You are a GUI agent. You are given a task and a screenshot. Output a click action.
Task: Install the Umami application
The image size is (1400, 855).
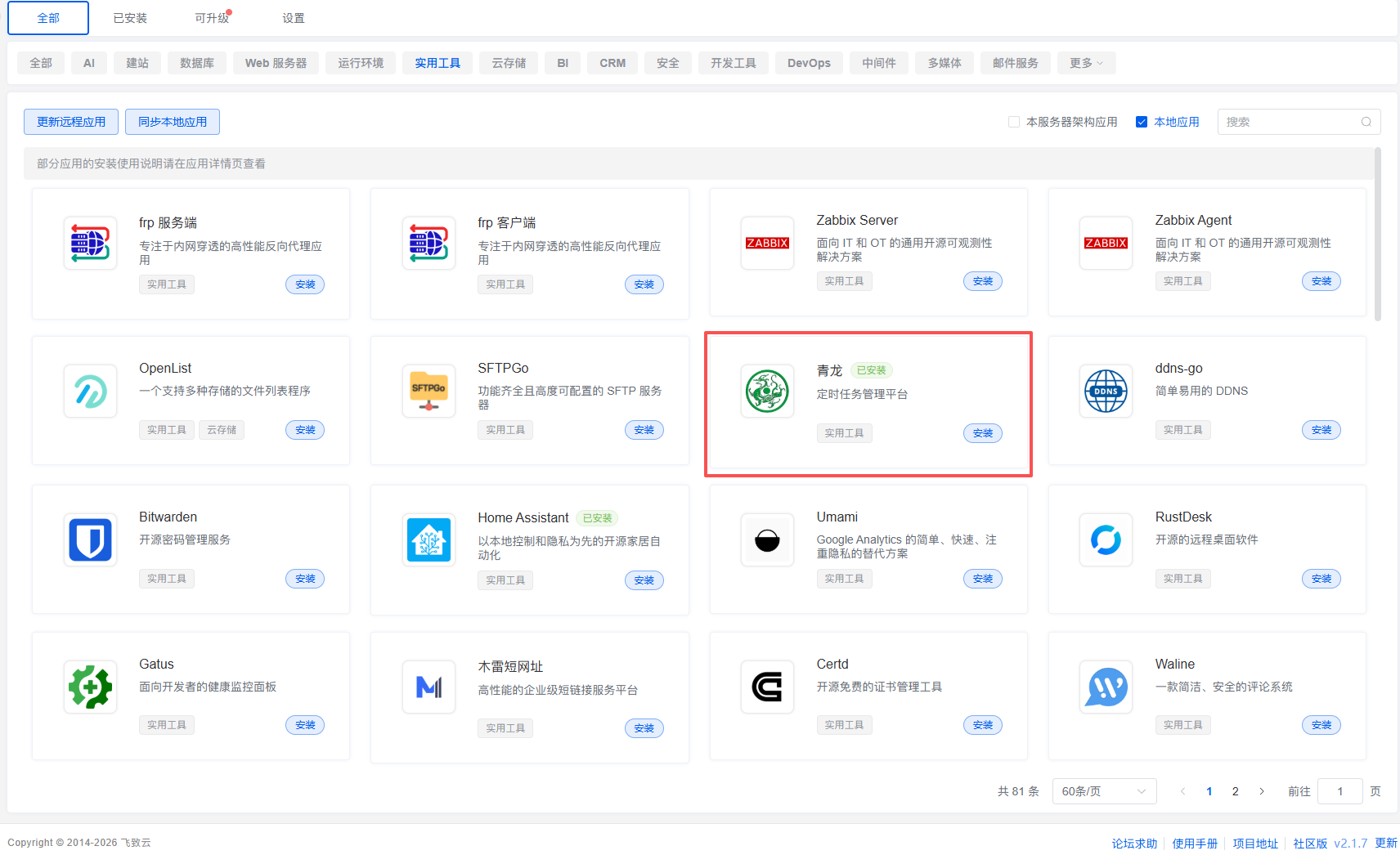tap(982, 579)
